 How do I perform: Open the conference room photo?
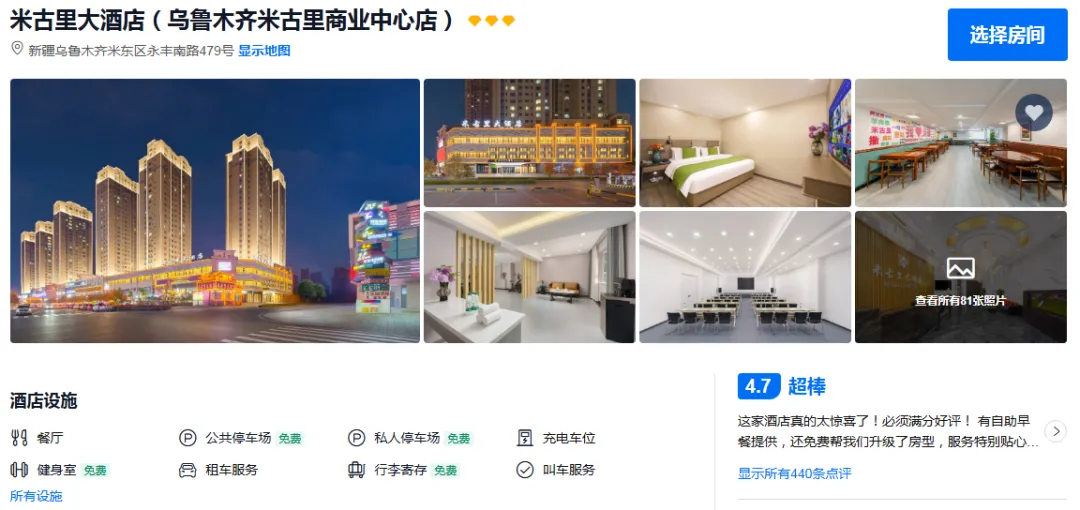pyautogui.click(x=745, y=277)
